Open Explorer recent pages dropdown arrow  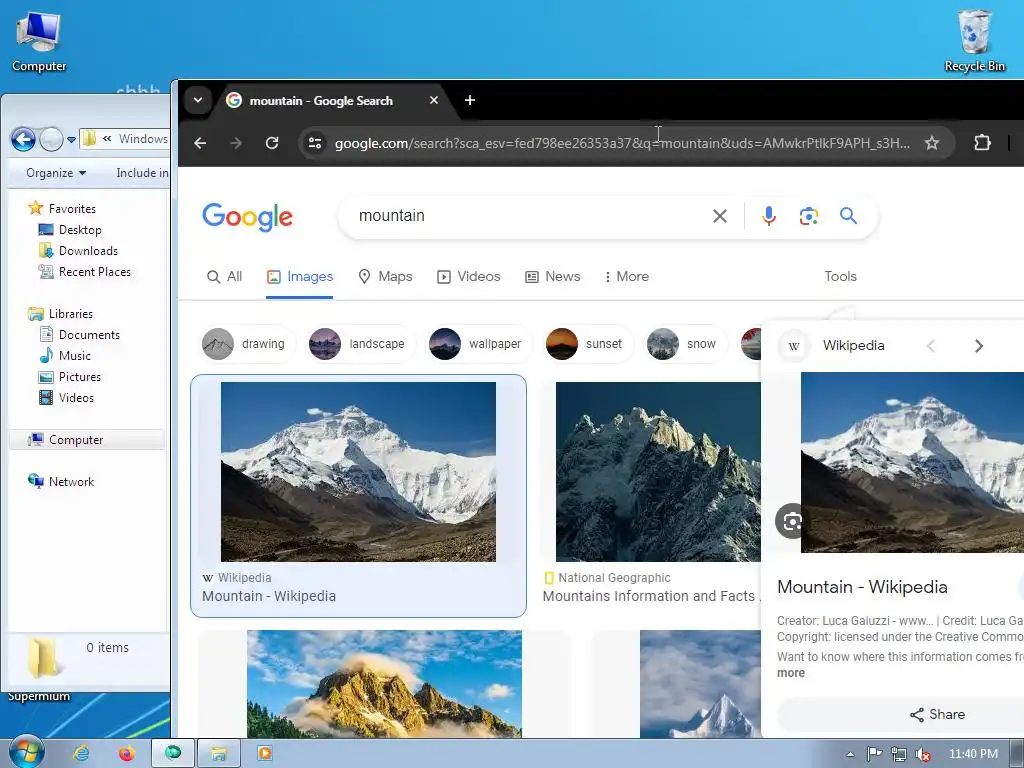click(x=71, y=139)
